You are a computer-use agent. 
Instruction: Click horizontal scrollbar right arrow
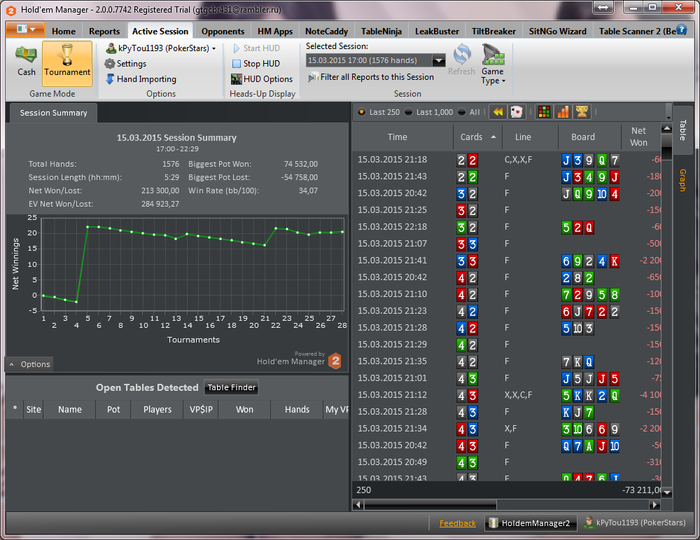click(x=654, y=505)
